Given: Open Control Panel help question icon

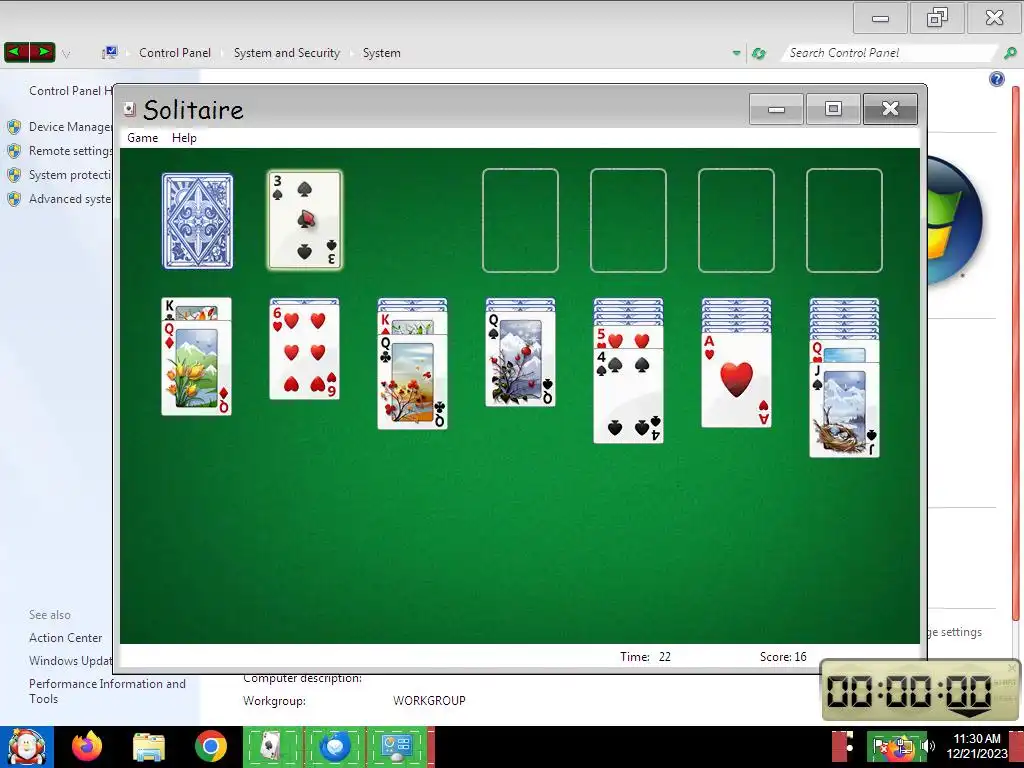Looking at the screenshot, I should (x=997, y=79).
